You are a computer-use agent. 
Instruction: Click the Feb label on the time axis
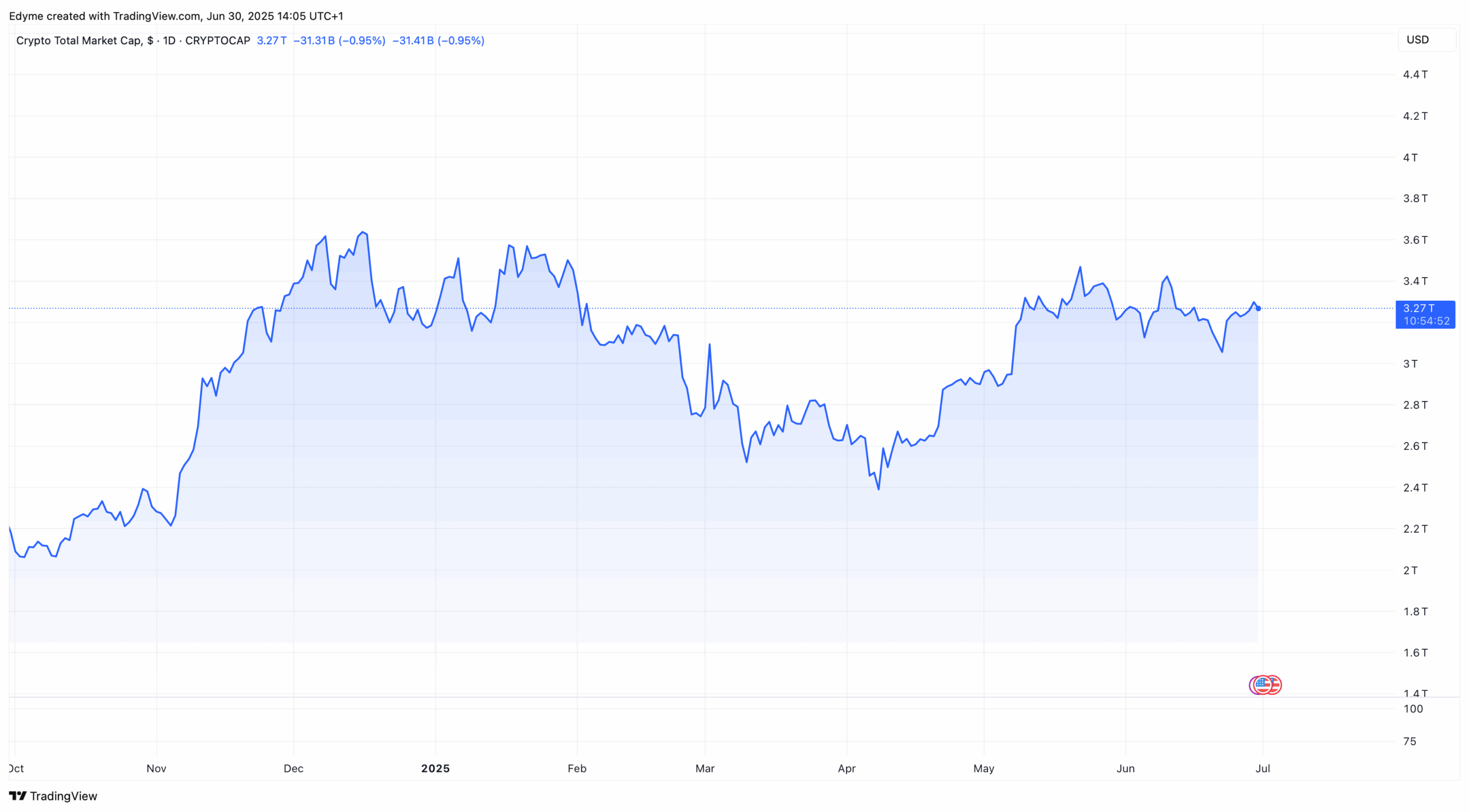pos(577,768)
